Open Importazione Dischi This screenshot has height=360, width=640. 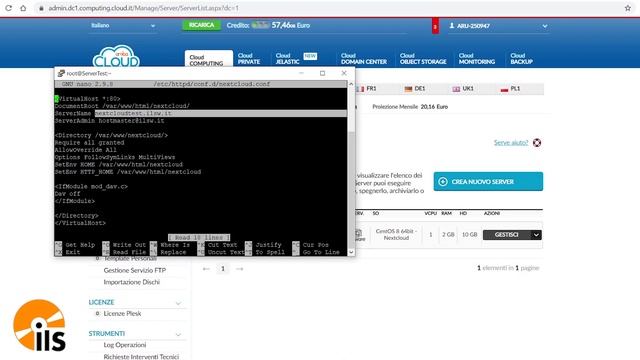[131, 282]
